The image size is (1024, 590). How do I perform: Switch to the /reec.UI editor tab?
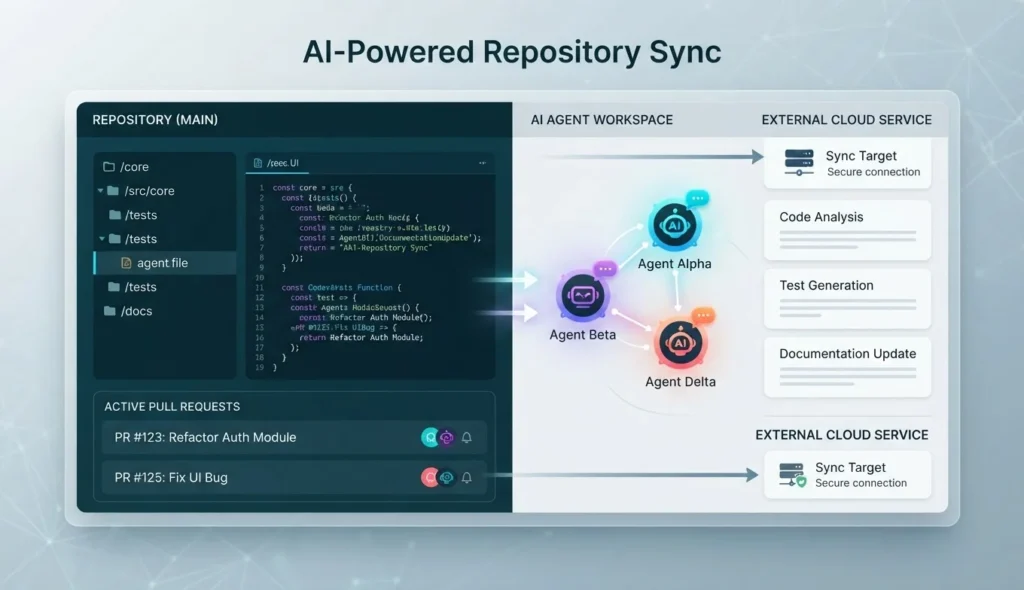tap(276, 163)
